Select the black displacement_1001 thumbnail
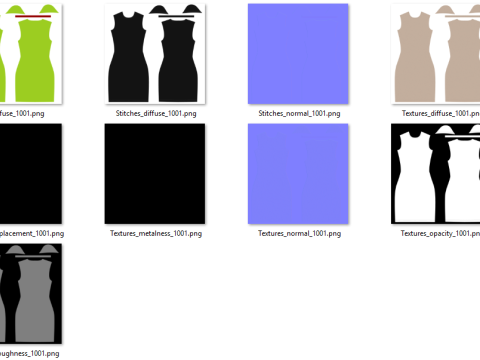Viewport: 480px width, 360px height. [x=31, y=174]
